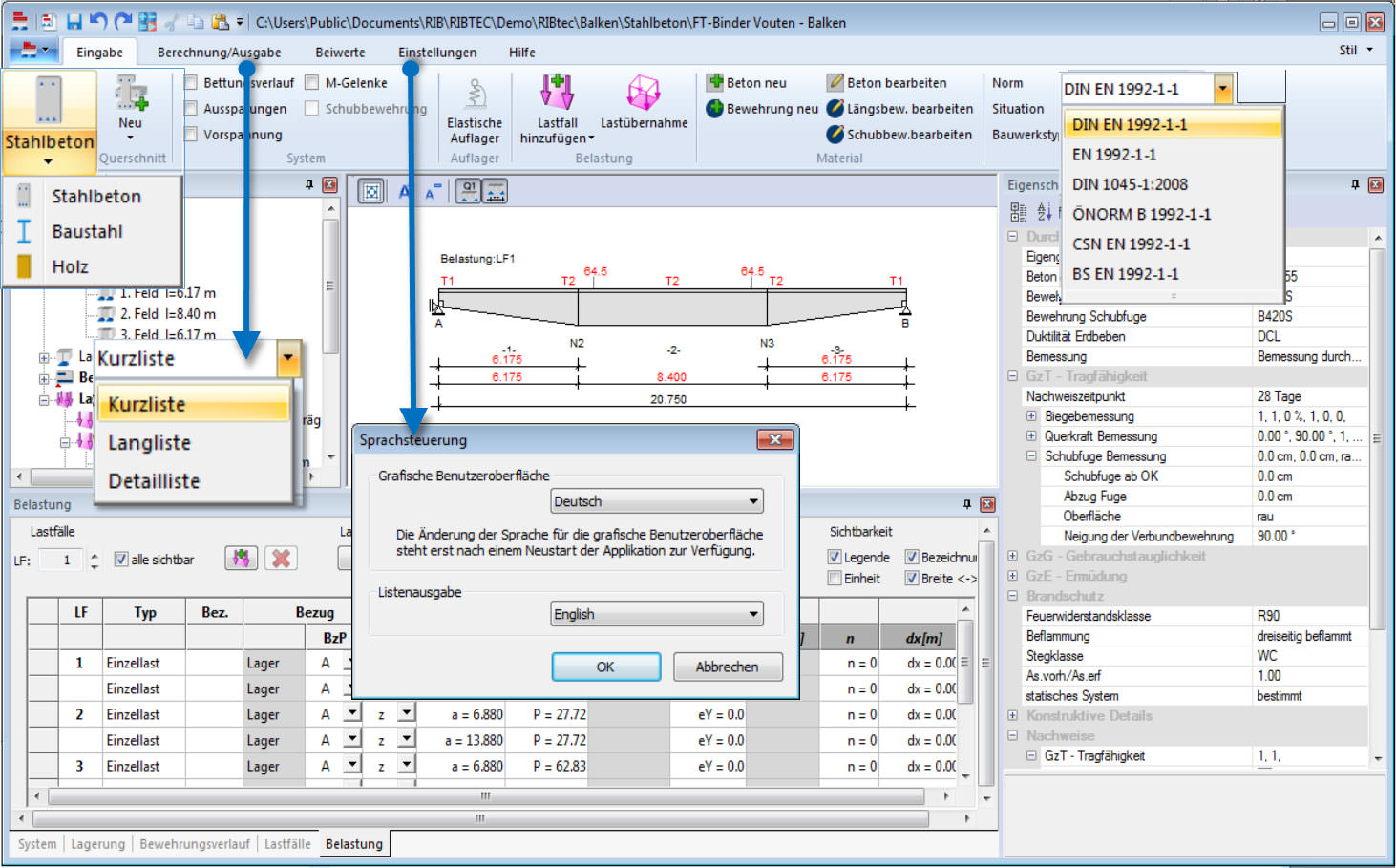Open the Norm dropdown arrow

coord(1223,89)
